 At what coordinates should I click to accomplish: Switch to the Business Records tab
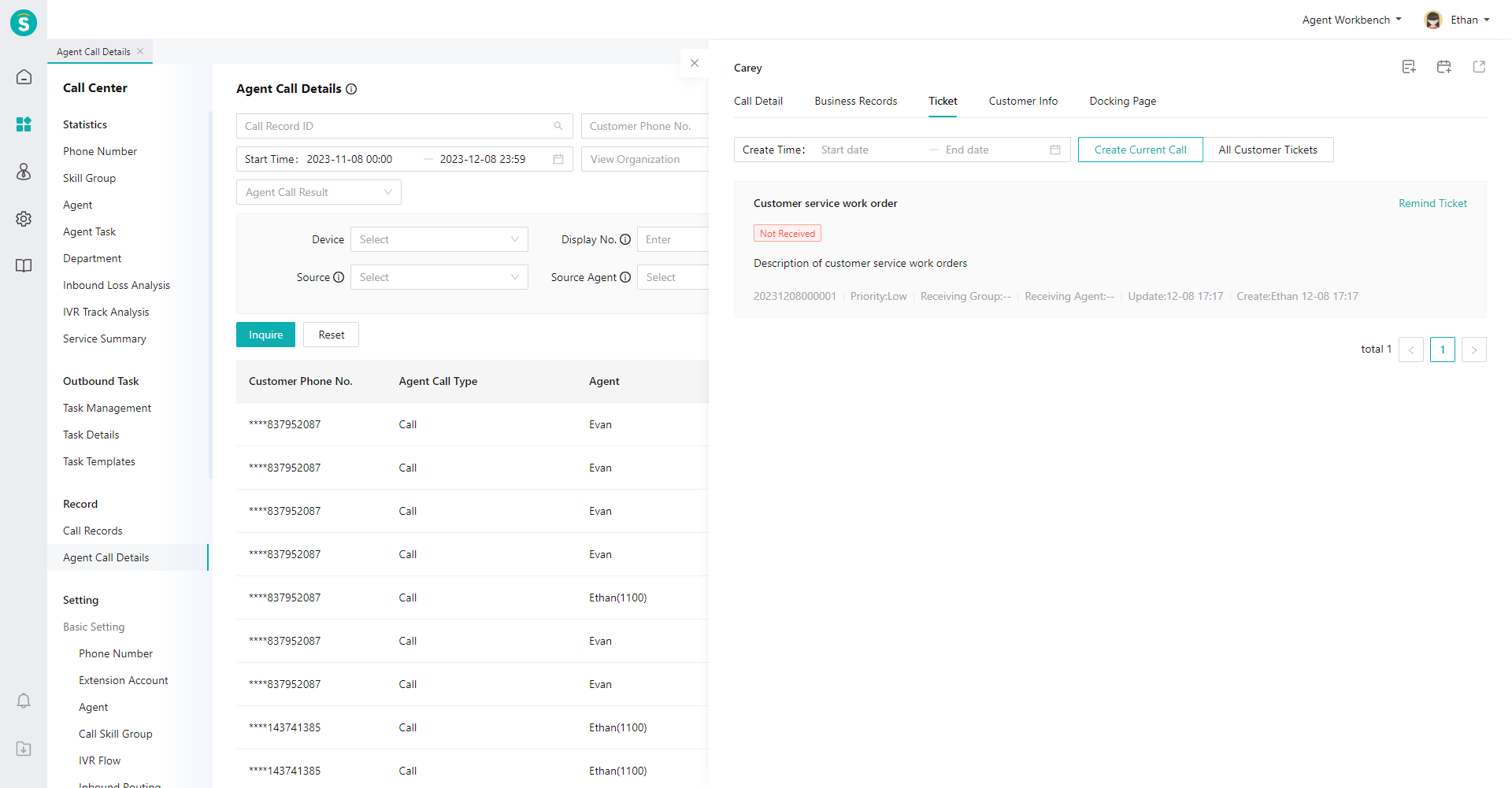coord(856,101)
